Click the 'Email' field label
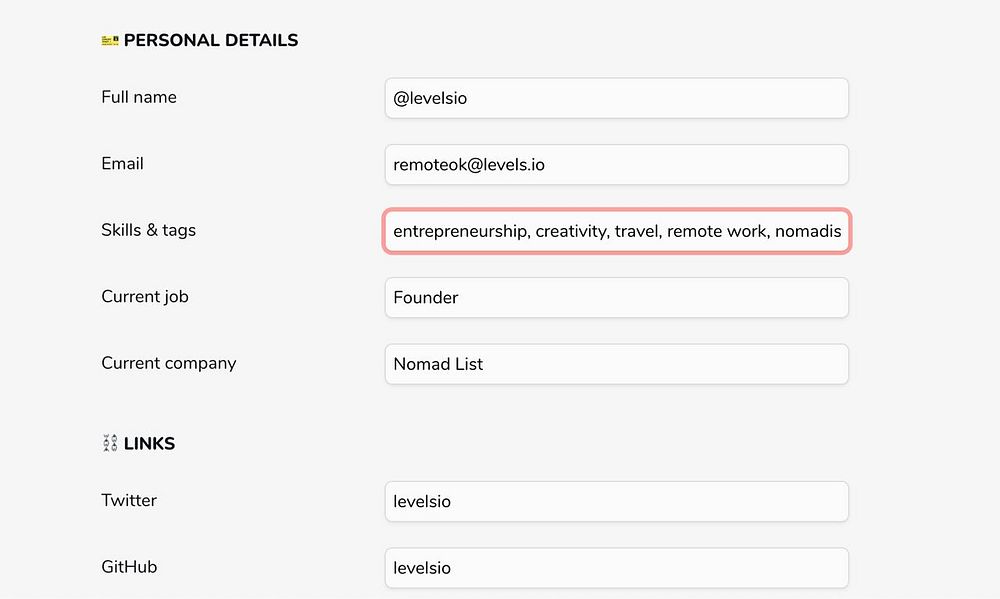Screen dimensions: 1000x599 (x=122, y=164)
